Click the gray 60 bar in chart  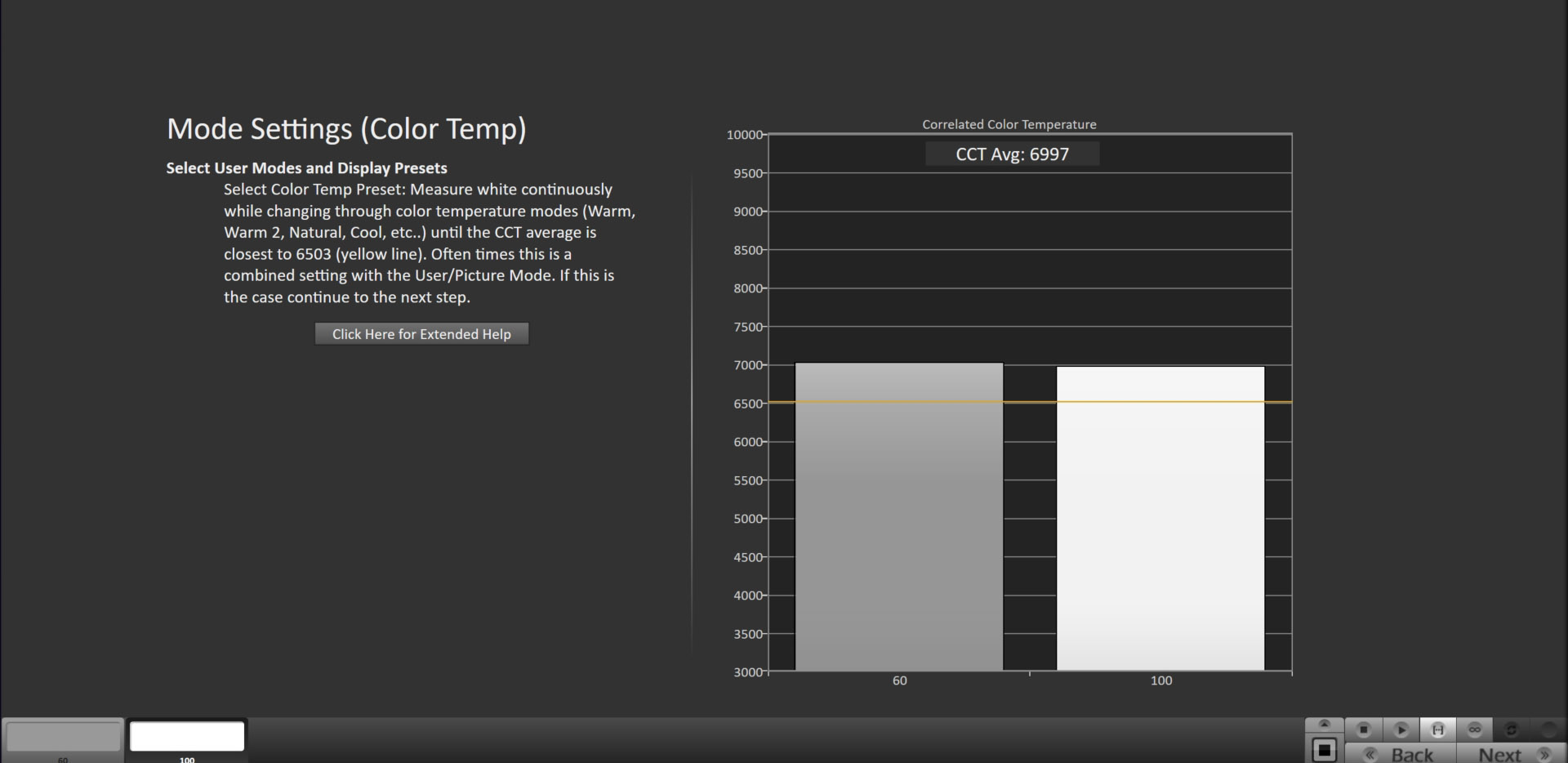[899, 516]
